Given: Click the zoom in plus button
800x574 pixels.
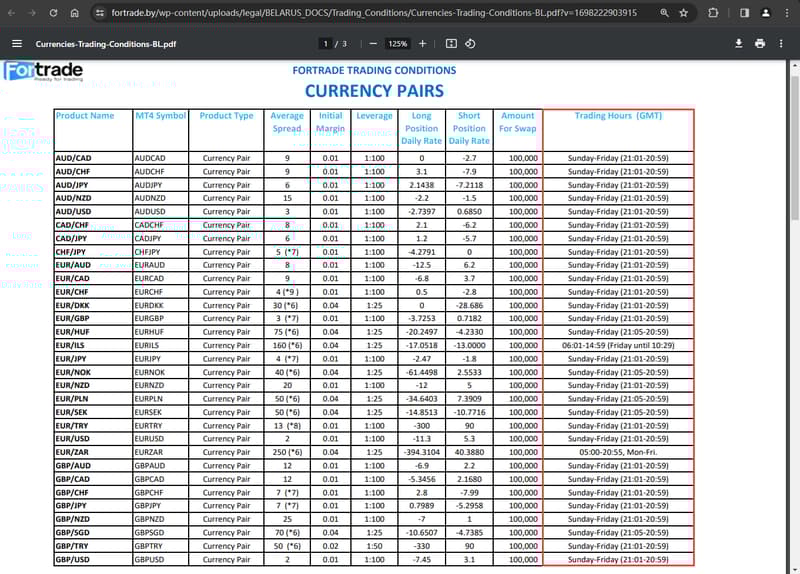Looking at the screenshot, I should point(422,44).
